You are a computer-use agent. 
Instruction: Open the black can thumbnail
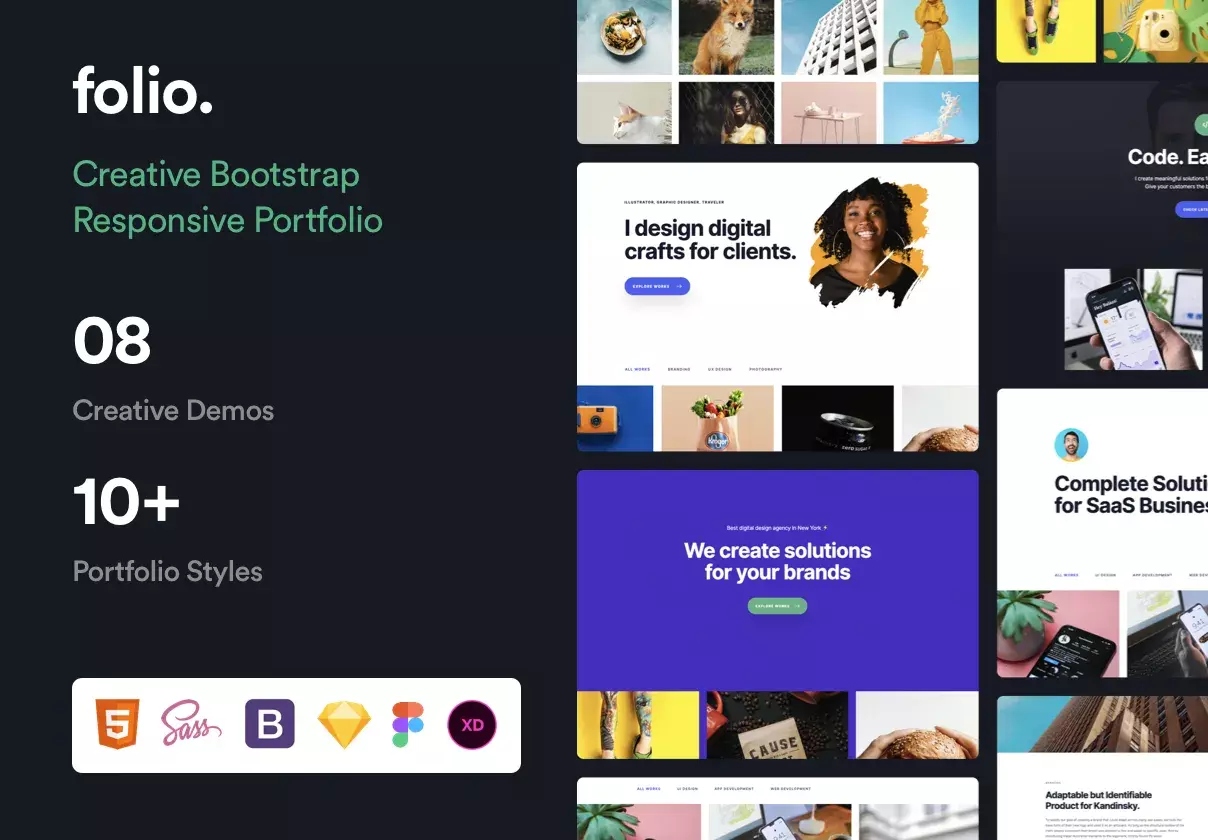pyautogui.click(x=837, y=418)
